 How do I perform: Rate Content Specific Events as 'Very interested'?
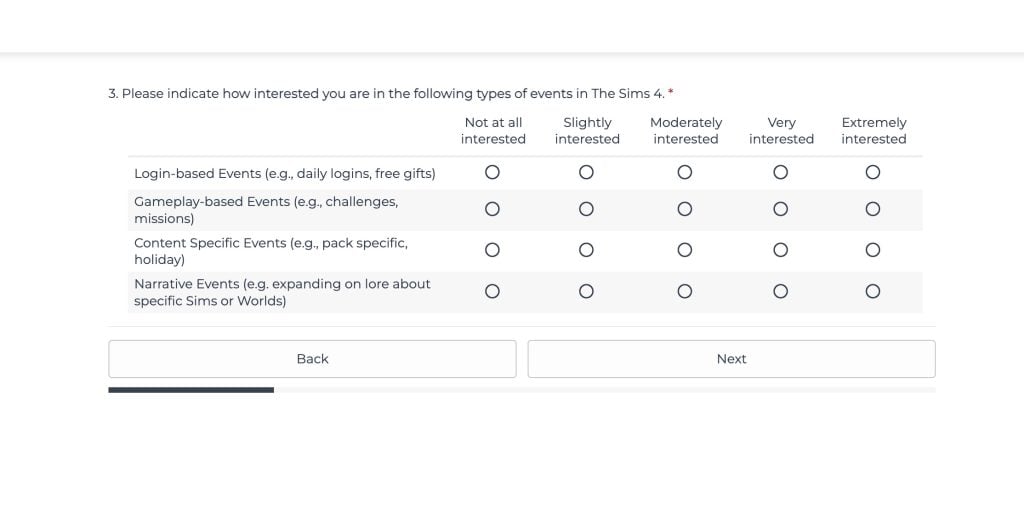tap(781, 250)
